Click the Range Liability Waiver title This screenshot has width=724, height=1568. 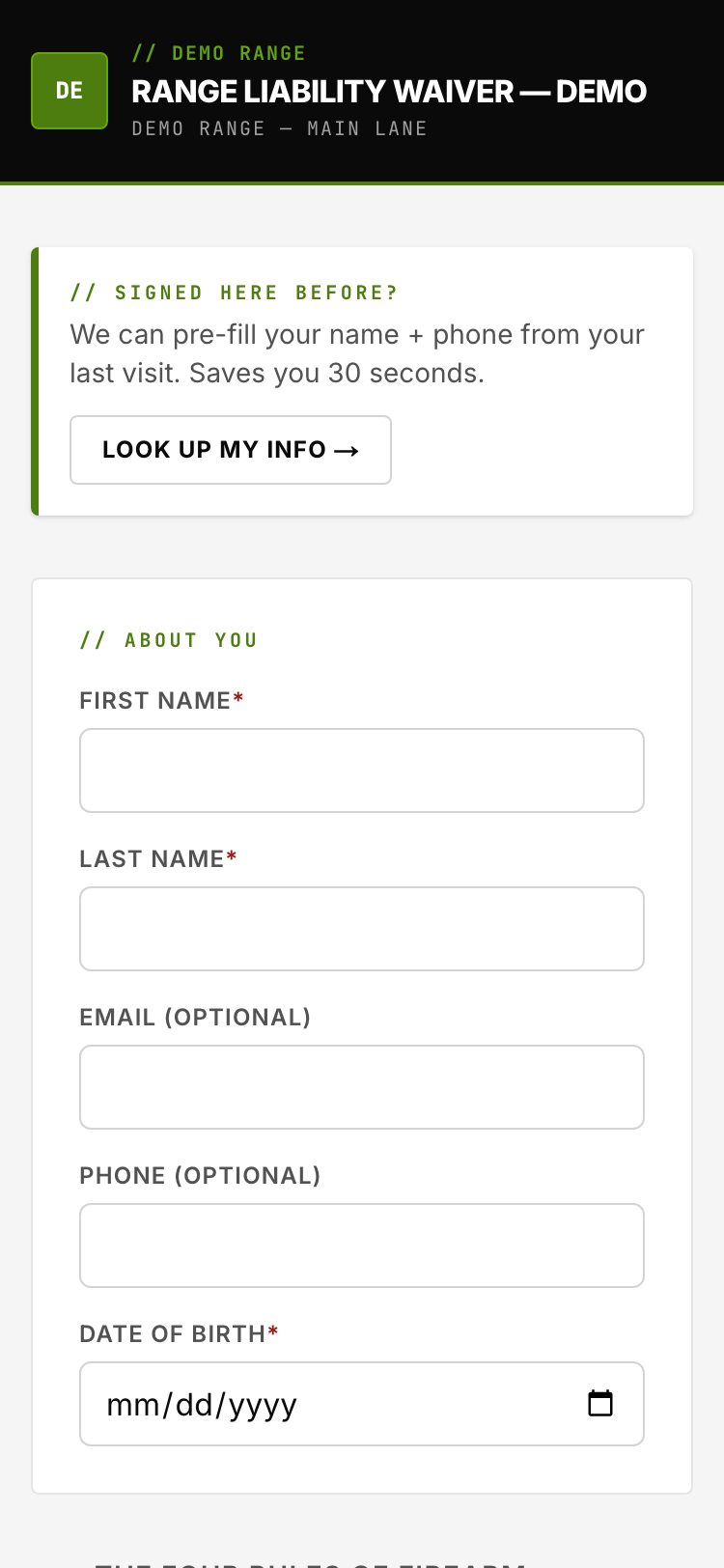tap(389, 92)
